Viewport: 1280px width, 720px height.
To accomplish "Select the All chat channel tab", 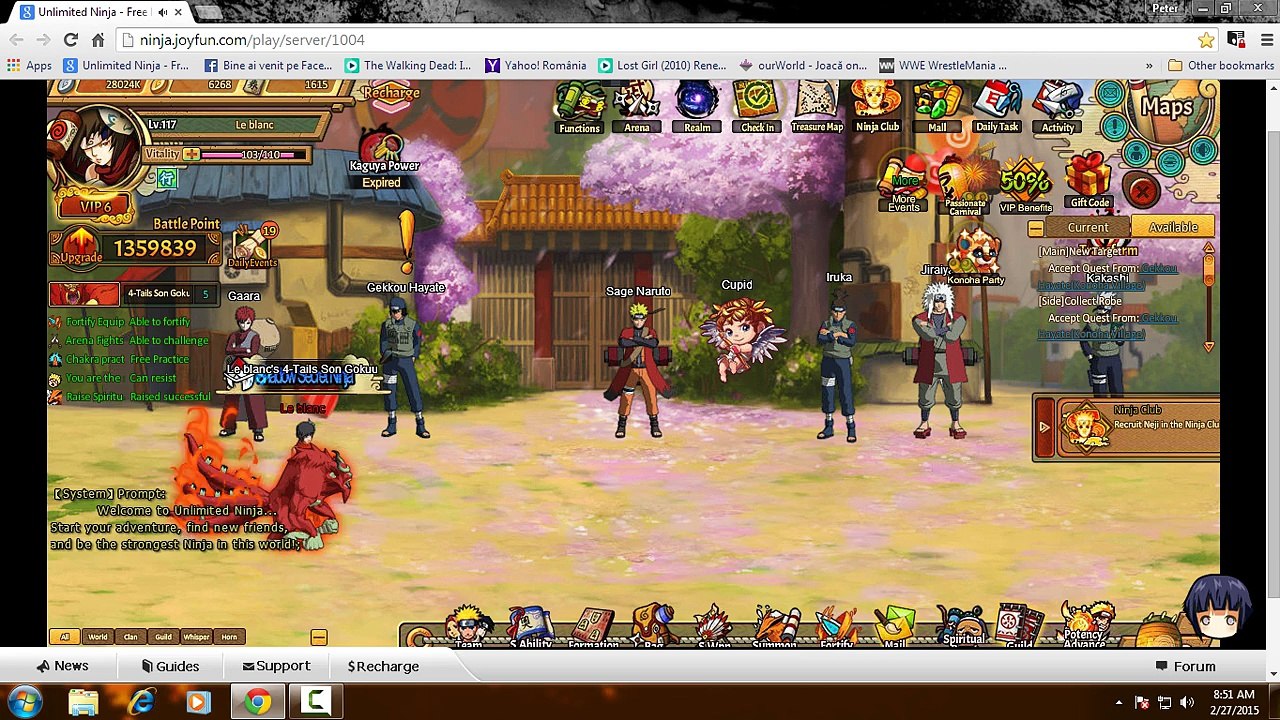I will click(65, 637).
